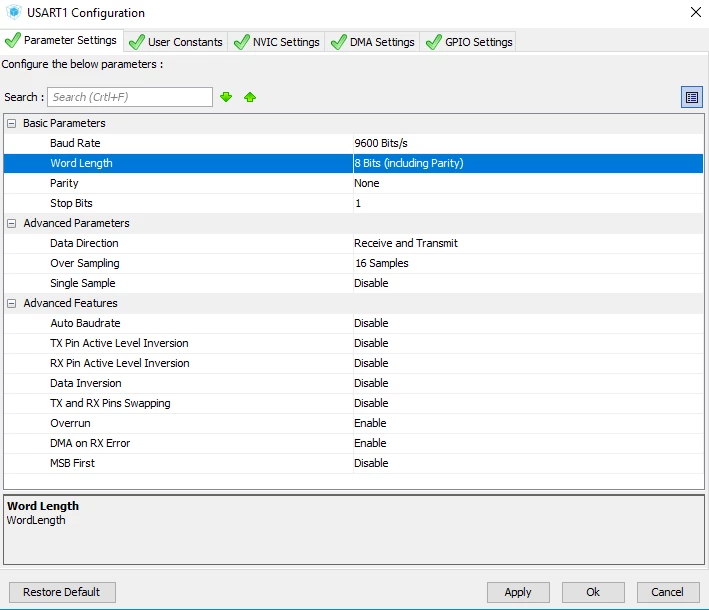Select the Baud Rate 9600 Bits/s value
Viewport: 709px width, 610px height.
click(528, 143)
